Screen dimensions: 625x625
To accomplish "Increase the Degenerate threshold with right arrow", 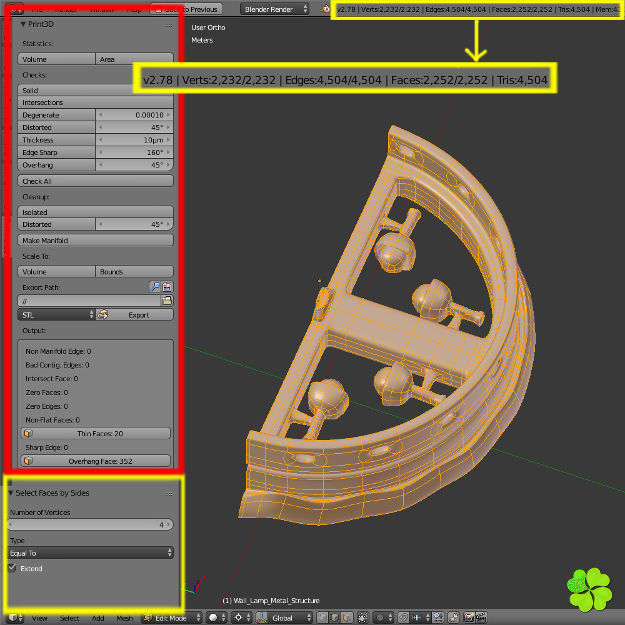I will pyautogui.click(x=169, y=115).
